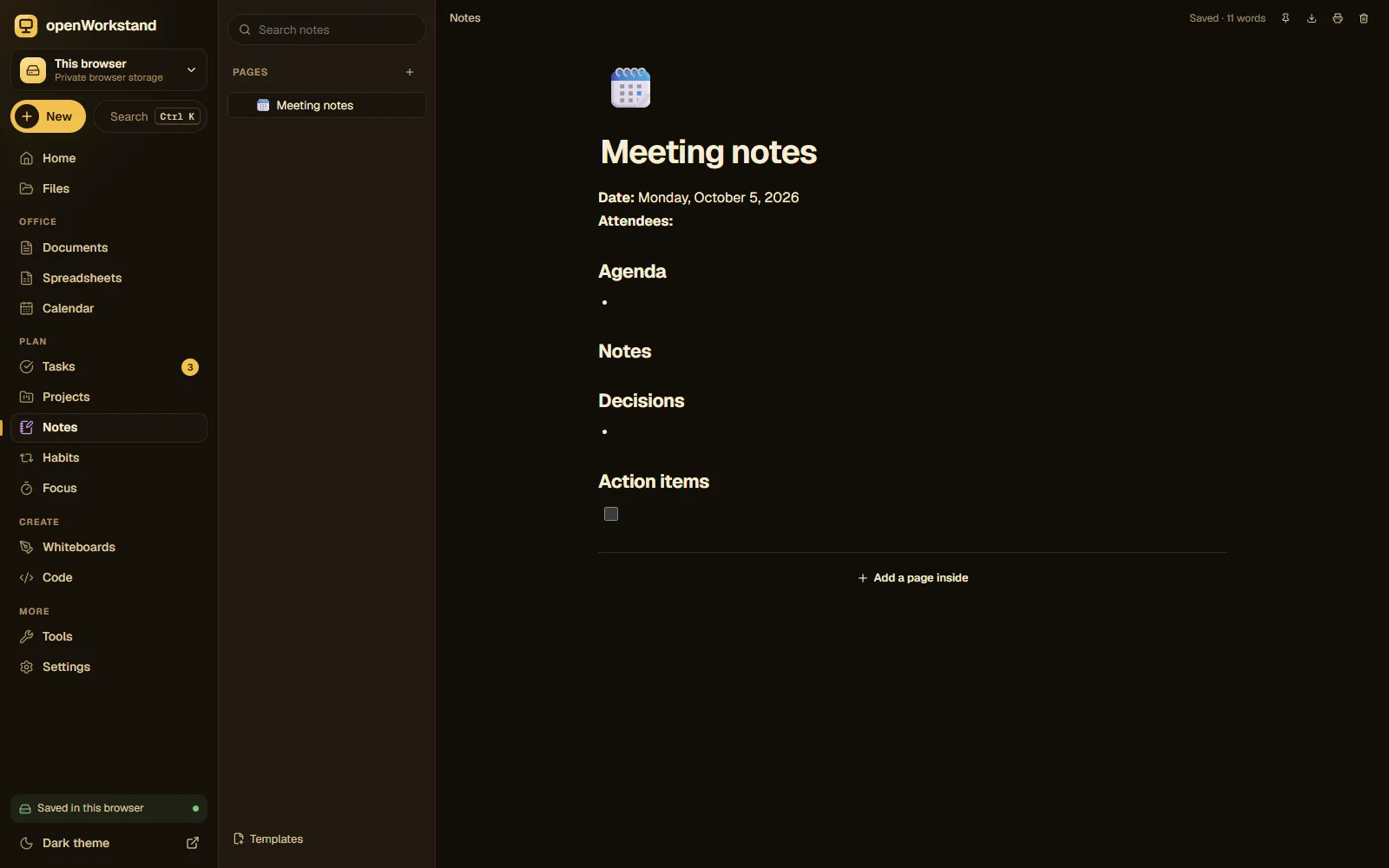Click the date Monday, October 5, 2026
The height and width of the screenshot is (868, 1389).
click(x=718, y=198)
